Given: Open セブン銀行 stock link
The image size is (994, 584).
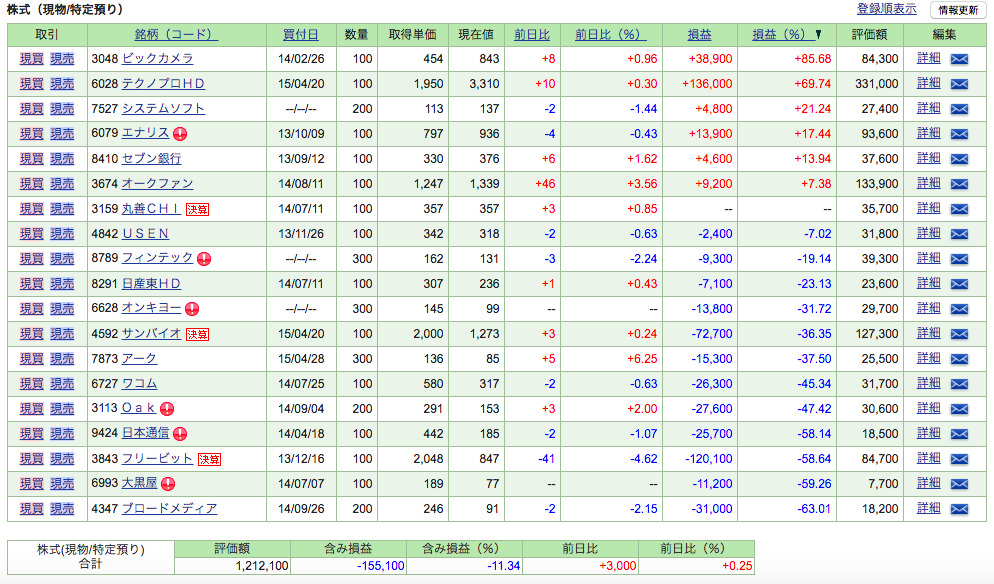Looking at the screenshot, I should point(152,159).
